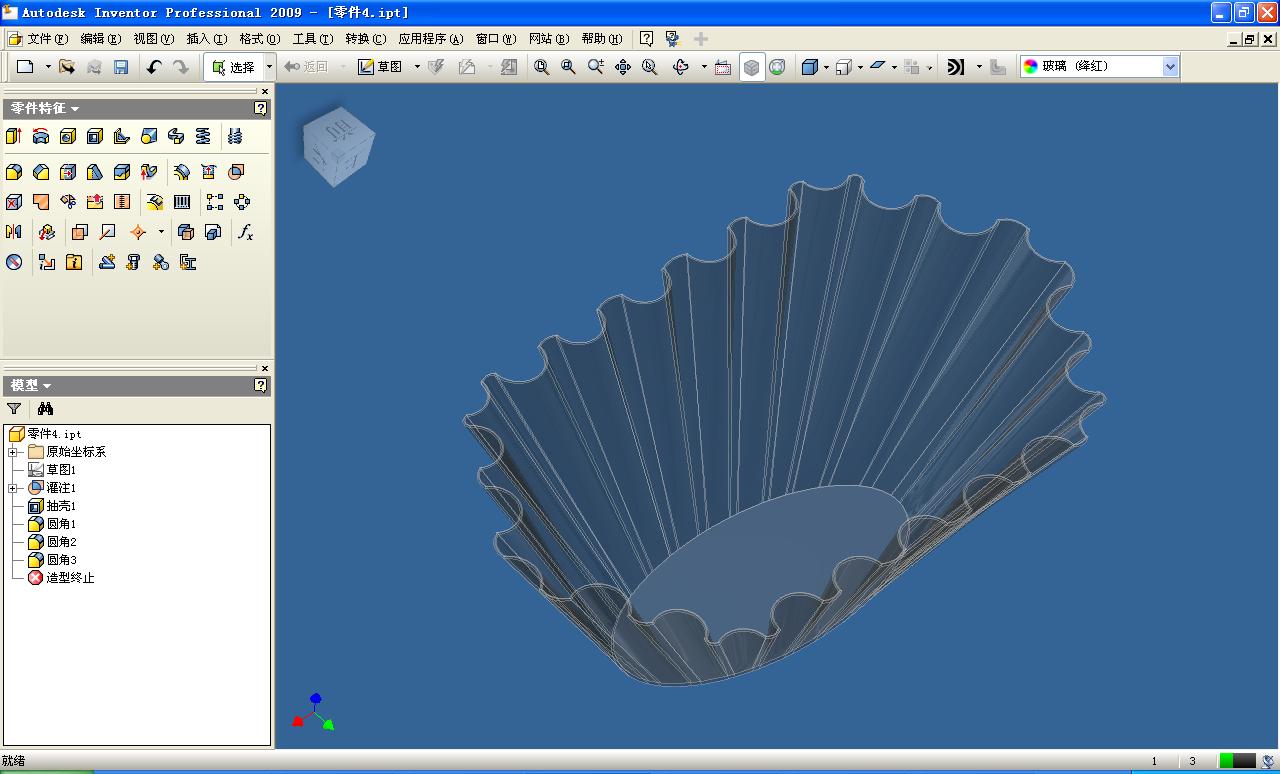Select the Extrude feature tool
The image size is (1280, 774).
click(x=14, y=136)
